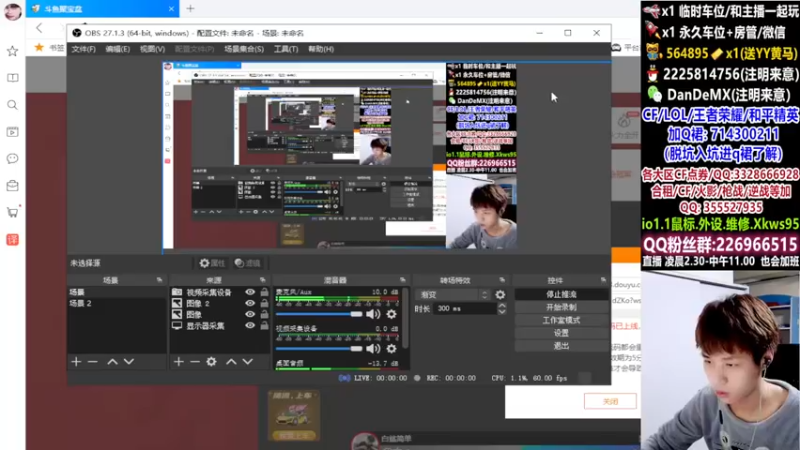
Task: Toggle visibility of 显示器采集 source
Action: (250, 326)
